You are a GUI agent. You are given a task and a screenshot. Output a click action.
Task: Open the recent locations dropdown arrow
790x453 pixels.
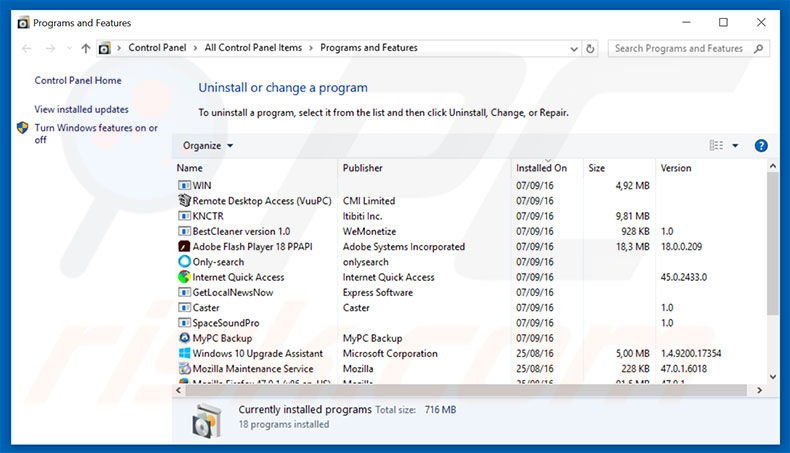point(69,48)
